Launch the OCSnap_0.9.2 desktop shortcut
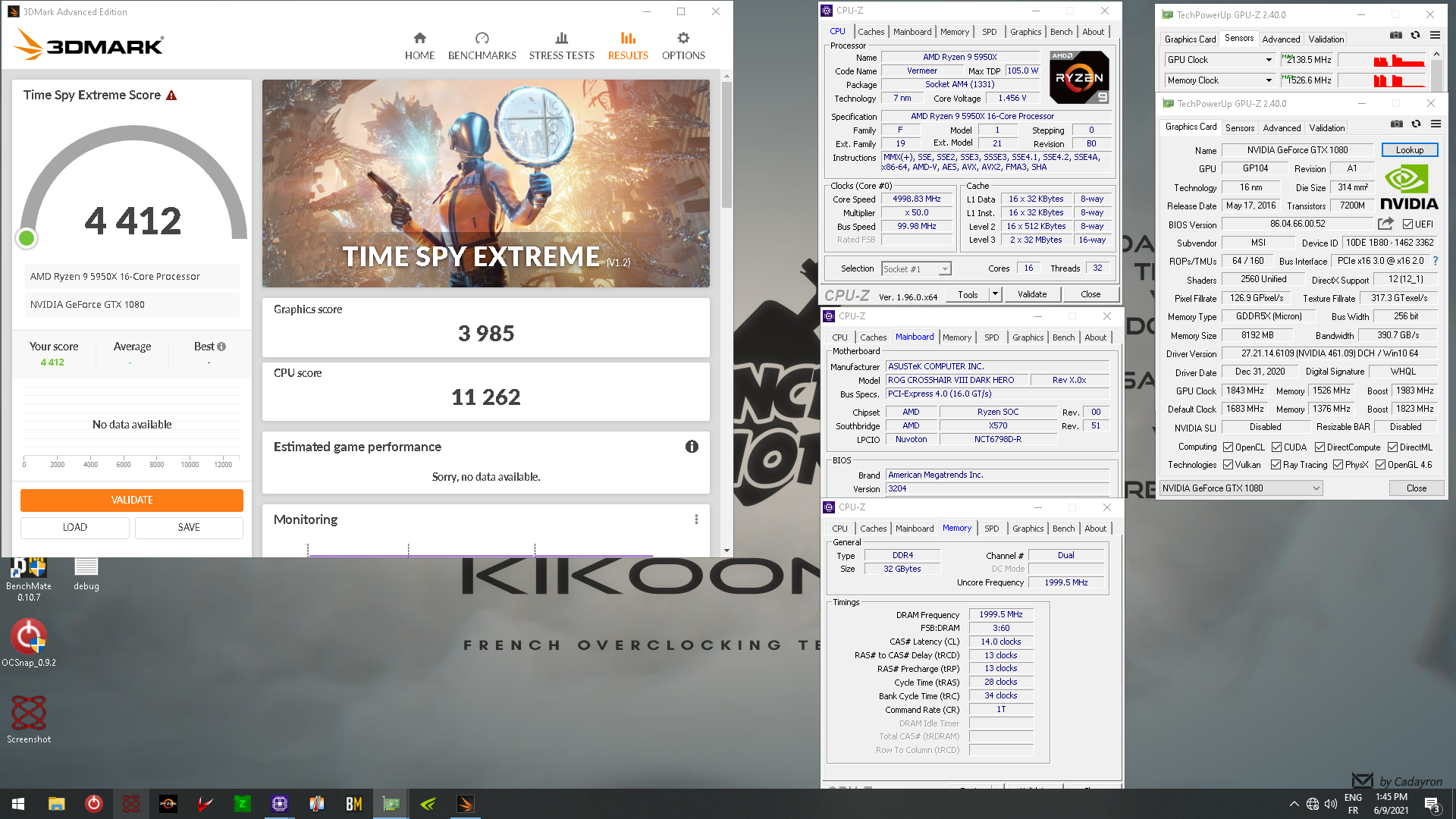The height and width of the screenshot is (819, 1456). pyautogui.click(x=29, y=643)
